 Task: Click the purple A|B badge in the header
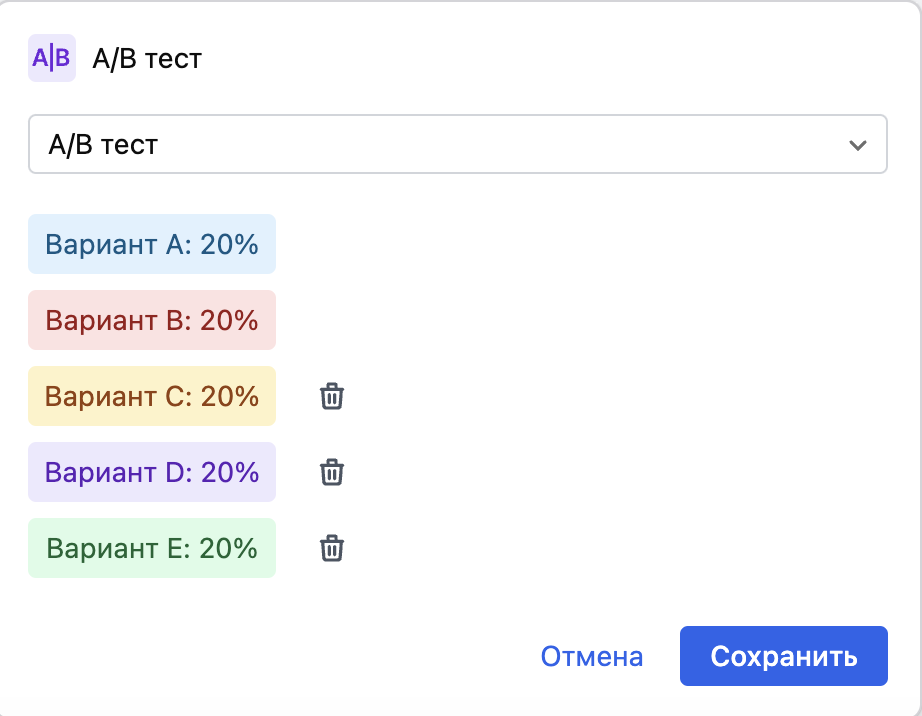tap(51, 58)
